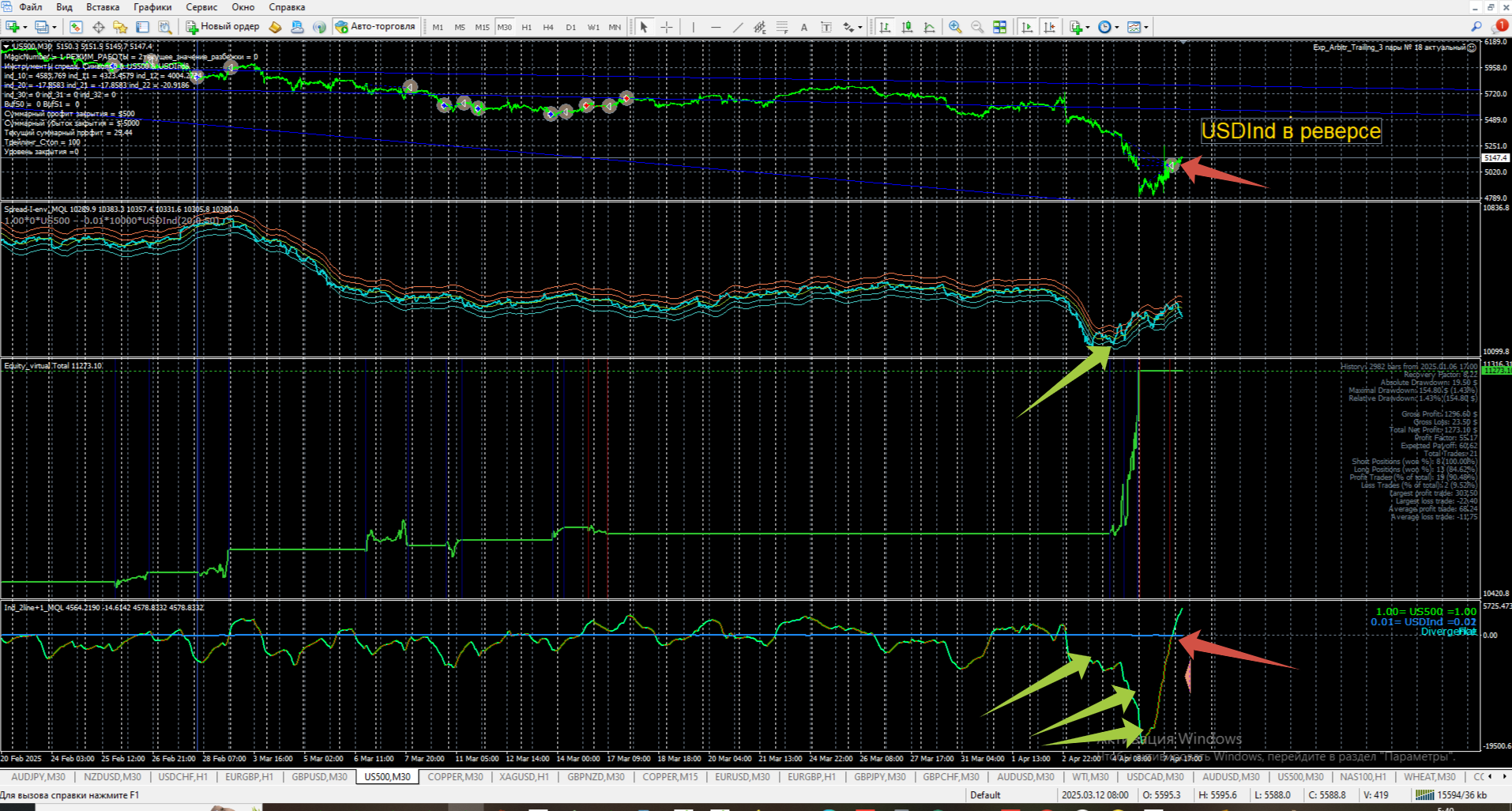Viewport: 1512px width, 811px height.
Task: Tile chart windows icon
Action: [x=999, y=27]
